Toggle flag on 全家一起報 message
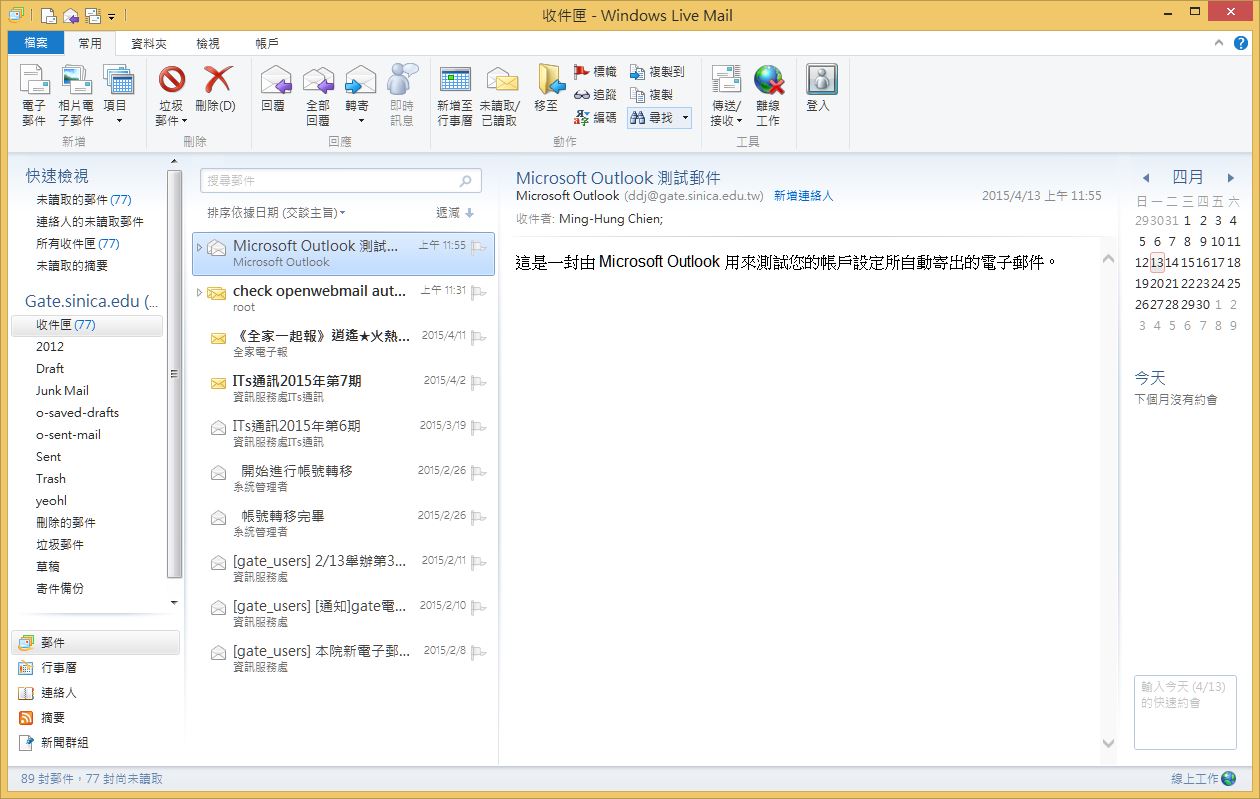The height and width of the screenshot is (799, 1260). 479,337
